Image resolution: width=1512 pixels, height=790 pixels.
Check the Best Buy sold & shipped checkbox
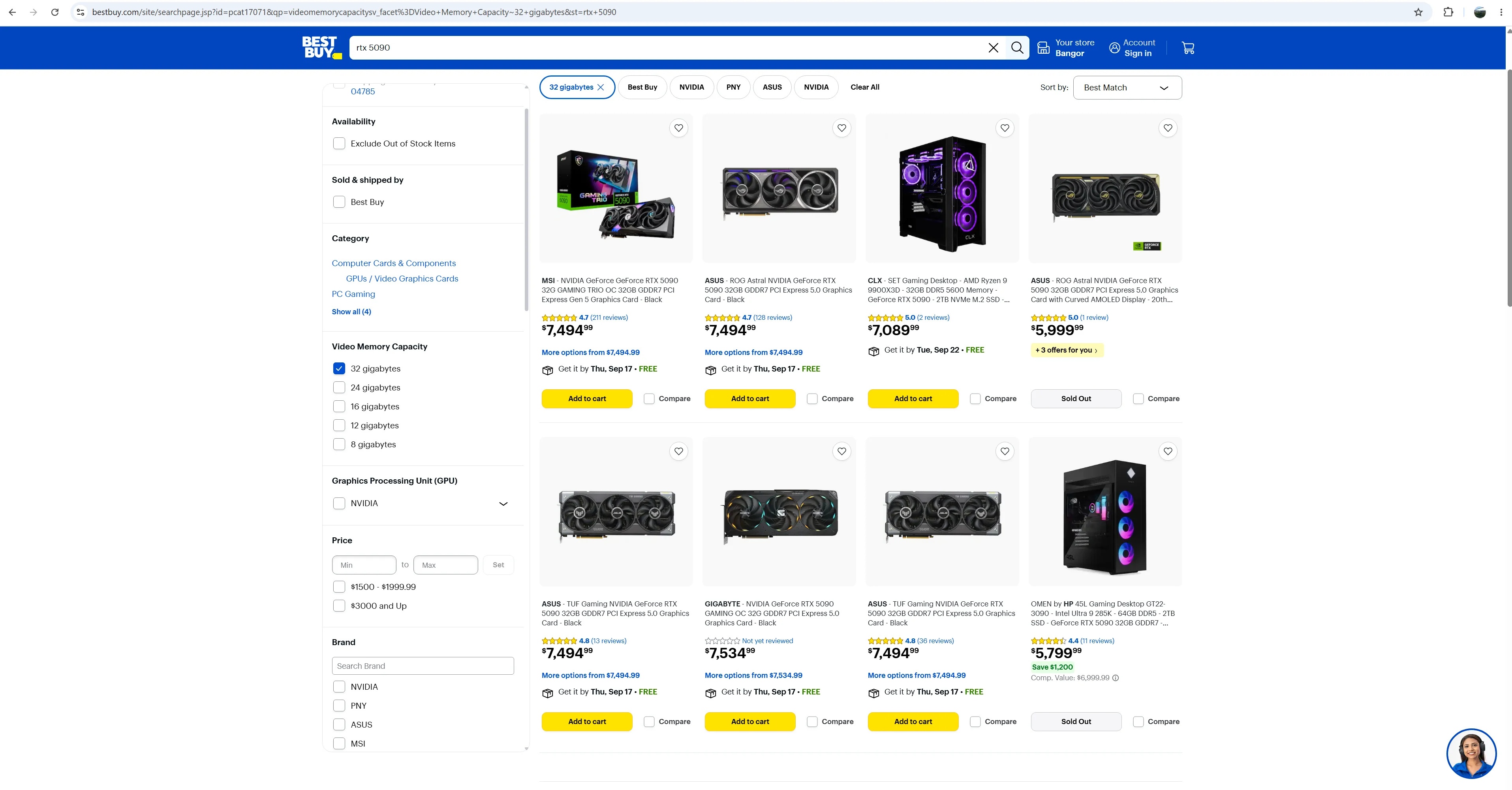click(339, 202)
